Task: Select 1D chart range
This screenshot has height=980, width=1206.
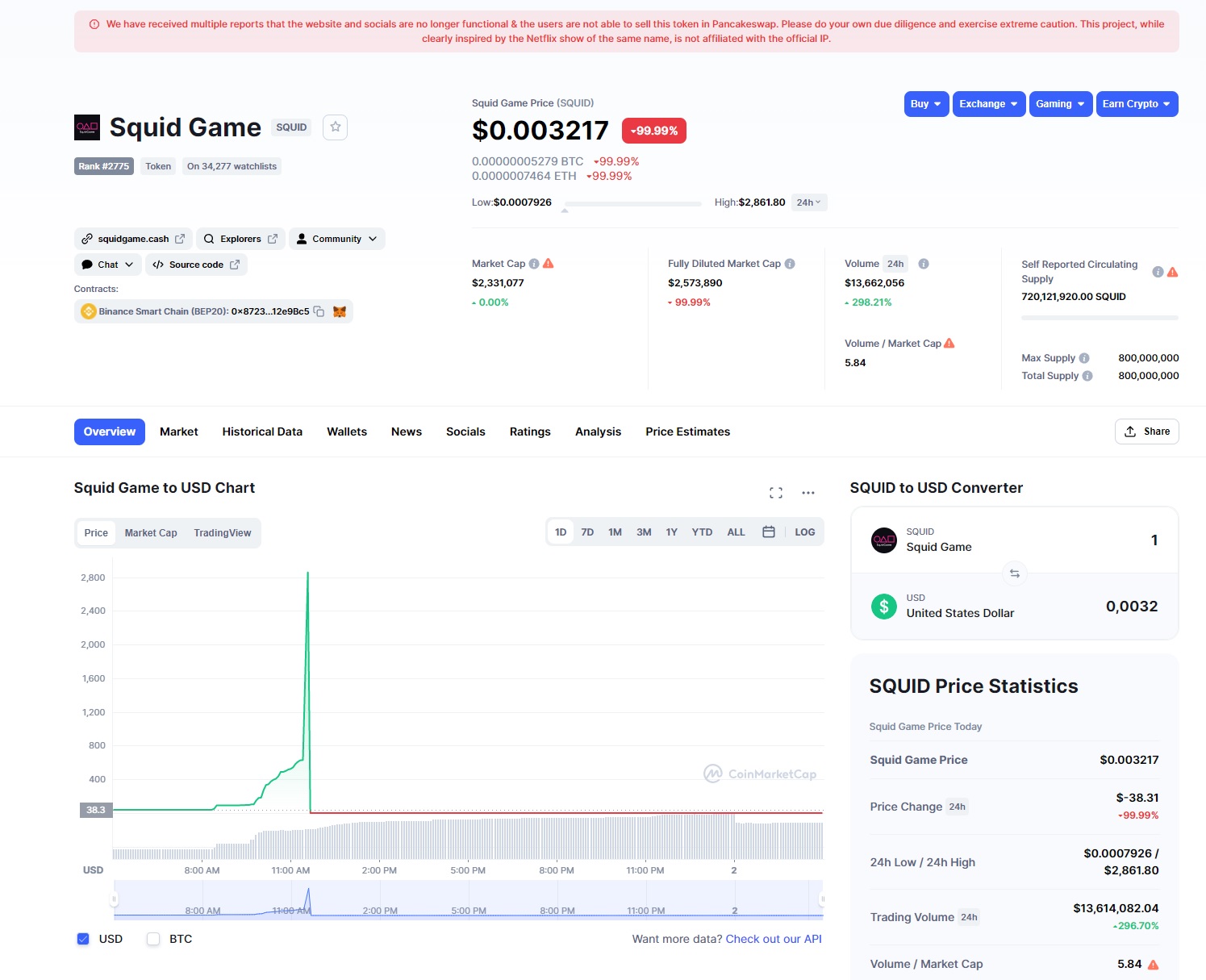Action: 561,532
